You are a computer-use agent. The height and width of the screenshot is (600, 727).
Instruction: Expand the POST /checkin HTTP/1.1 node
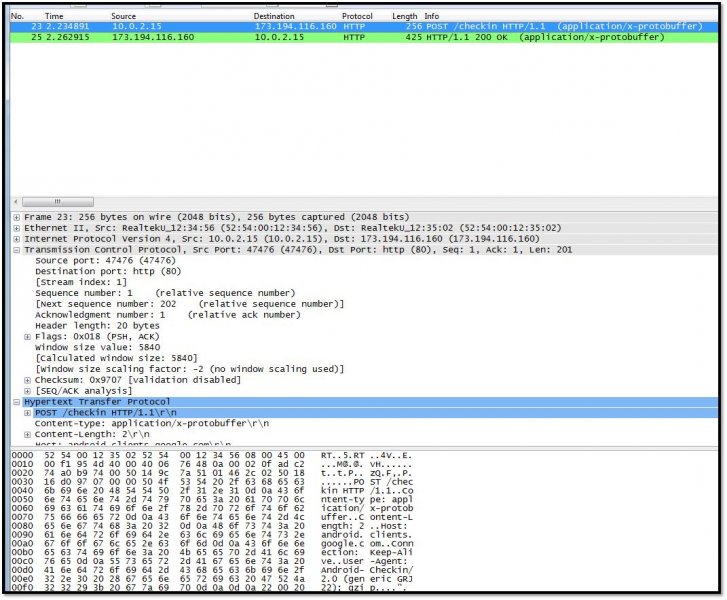coord(27,413)
